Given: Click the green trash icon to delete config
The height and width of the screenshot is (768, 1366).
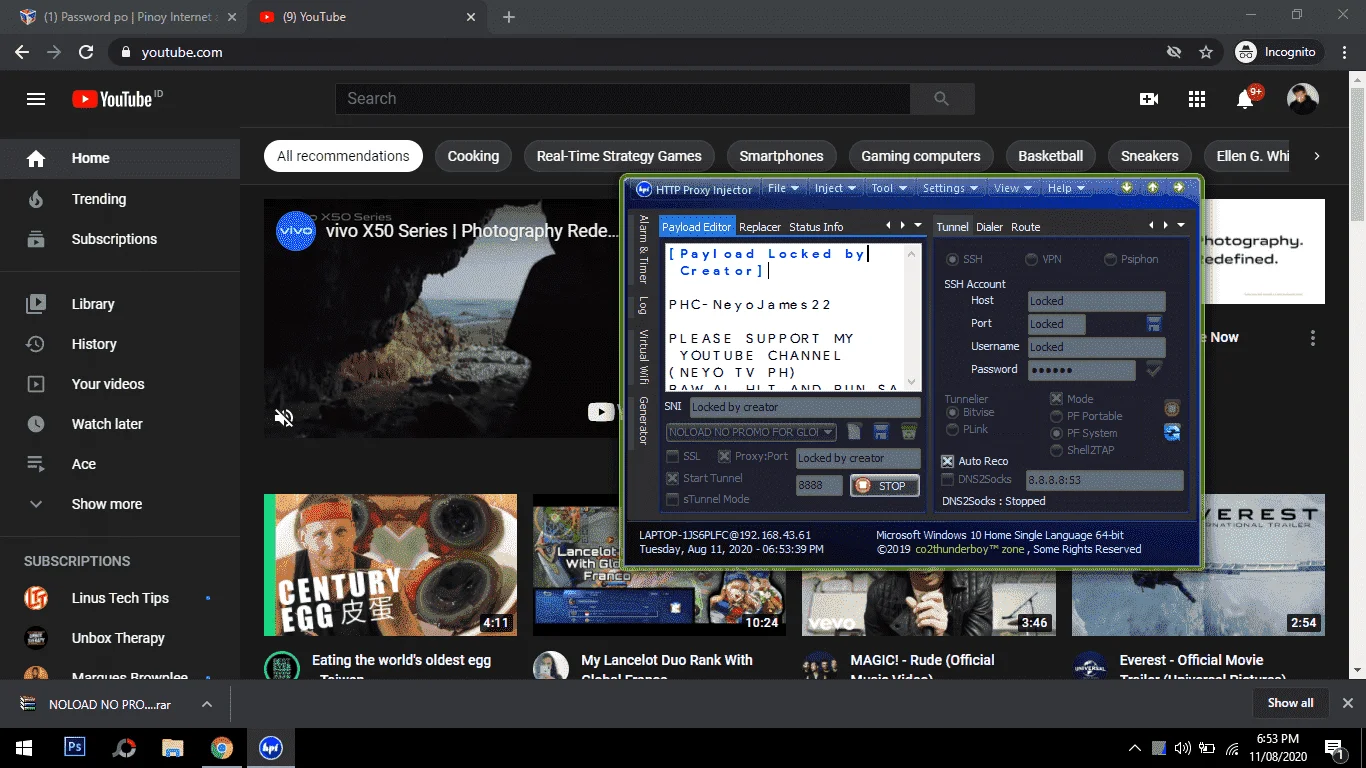Looking at the screenshot, I should (x=908, y=432).
